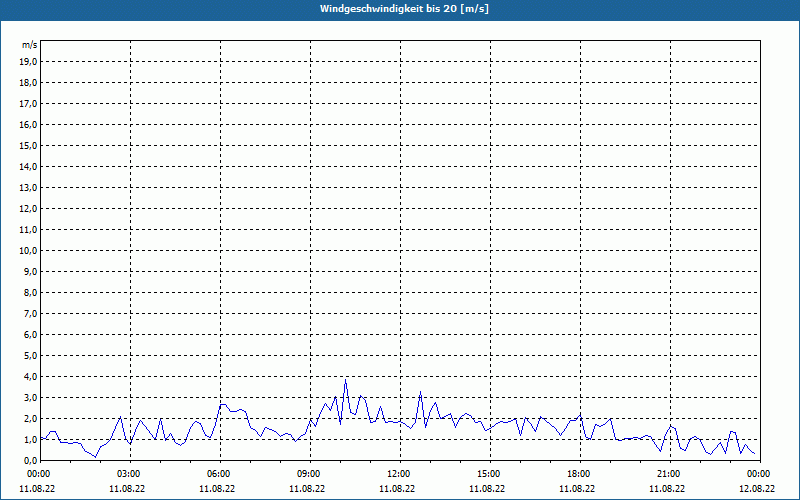This screenshot has width=800, height=500.
Task: Click the "18,0" y-axis label
Action: click(28, 83)
